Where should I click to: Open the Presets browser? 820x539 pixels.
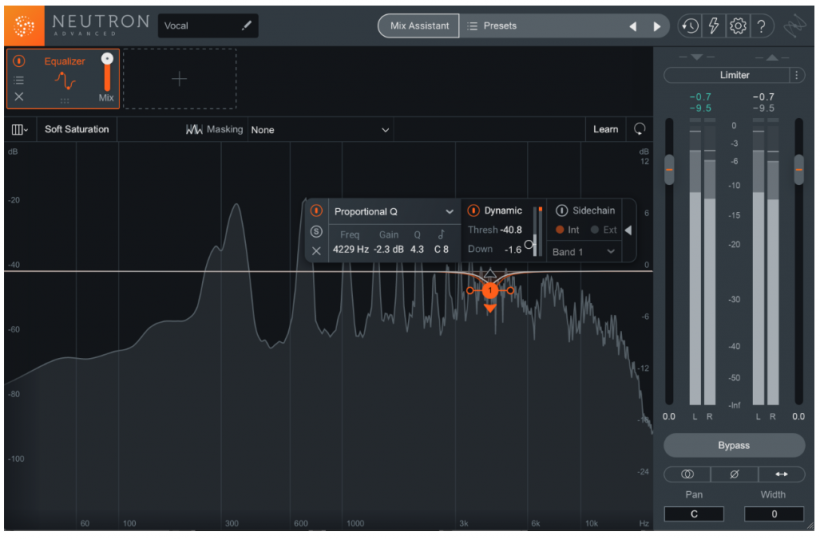tap(492, 26)
